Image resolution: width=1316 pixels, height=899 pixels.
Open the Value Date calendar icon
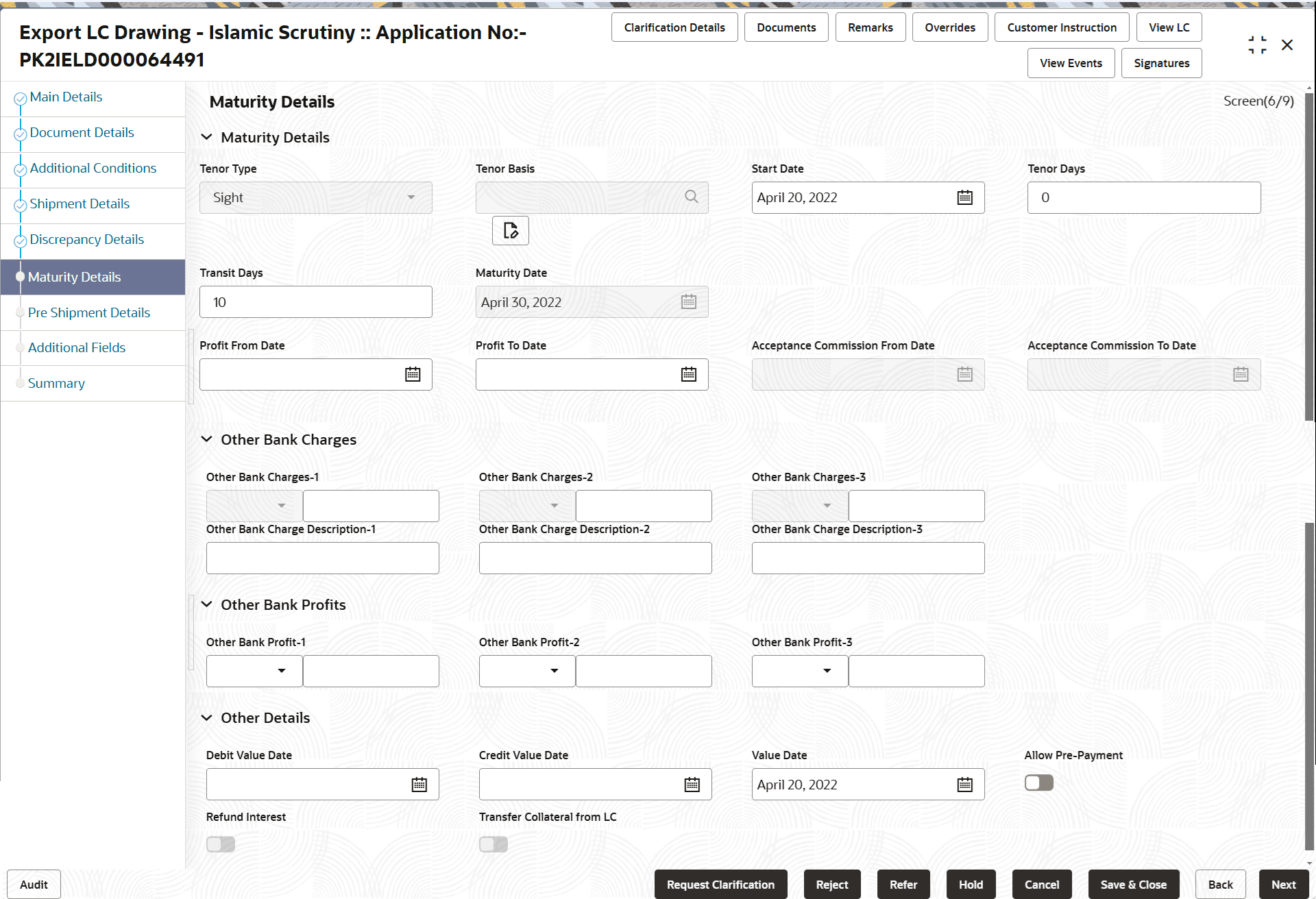[964, 785]
